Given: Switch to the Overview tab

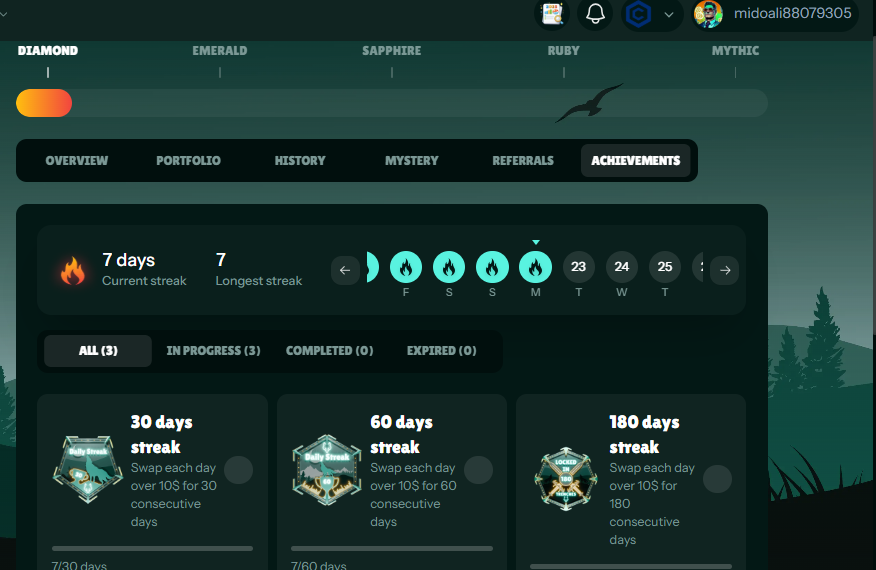Looking at the screenshot, I should (x=77, y=160).
